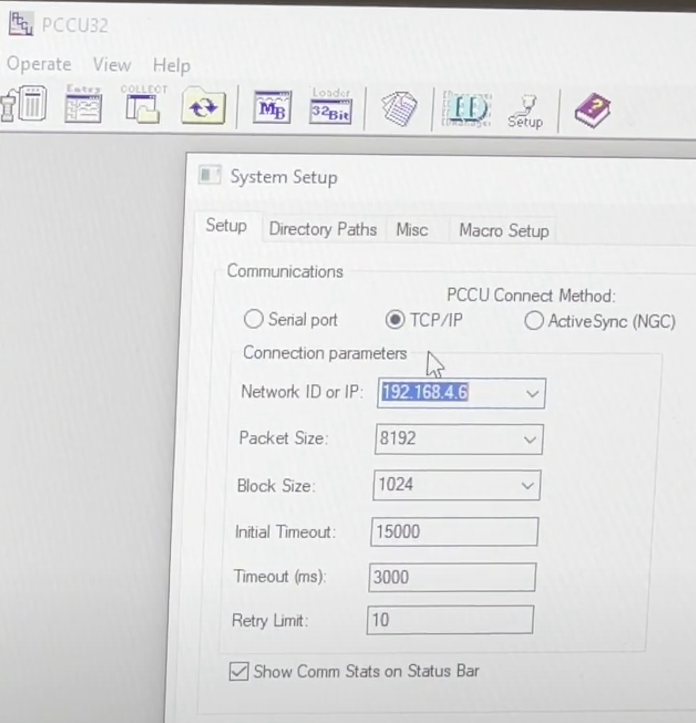Select the Serial port radio button
696x723 pixels.
254,319
